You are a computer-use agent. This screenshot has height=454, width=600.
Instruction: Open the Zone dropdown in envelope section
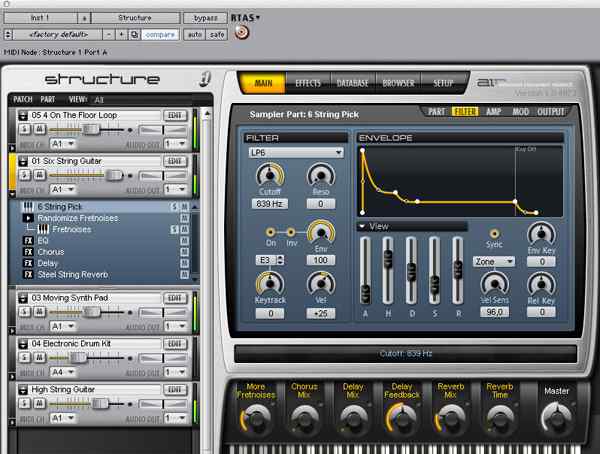(x=494, y=261)
